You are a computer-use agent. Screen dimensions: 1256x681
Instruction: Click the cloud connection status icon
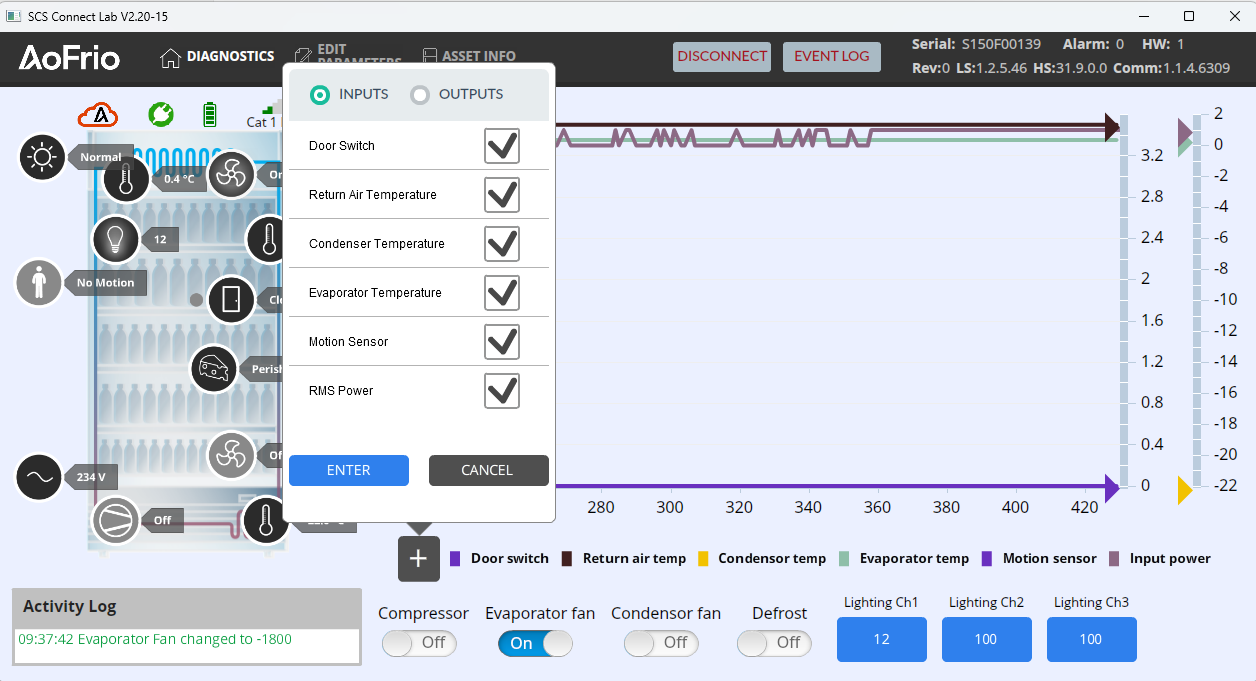point(99,115)
